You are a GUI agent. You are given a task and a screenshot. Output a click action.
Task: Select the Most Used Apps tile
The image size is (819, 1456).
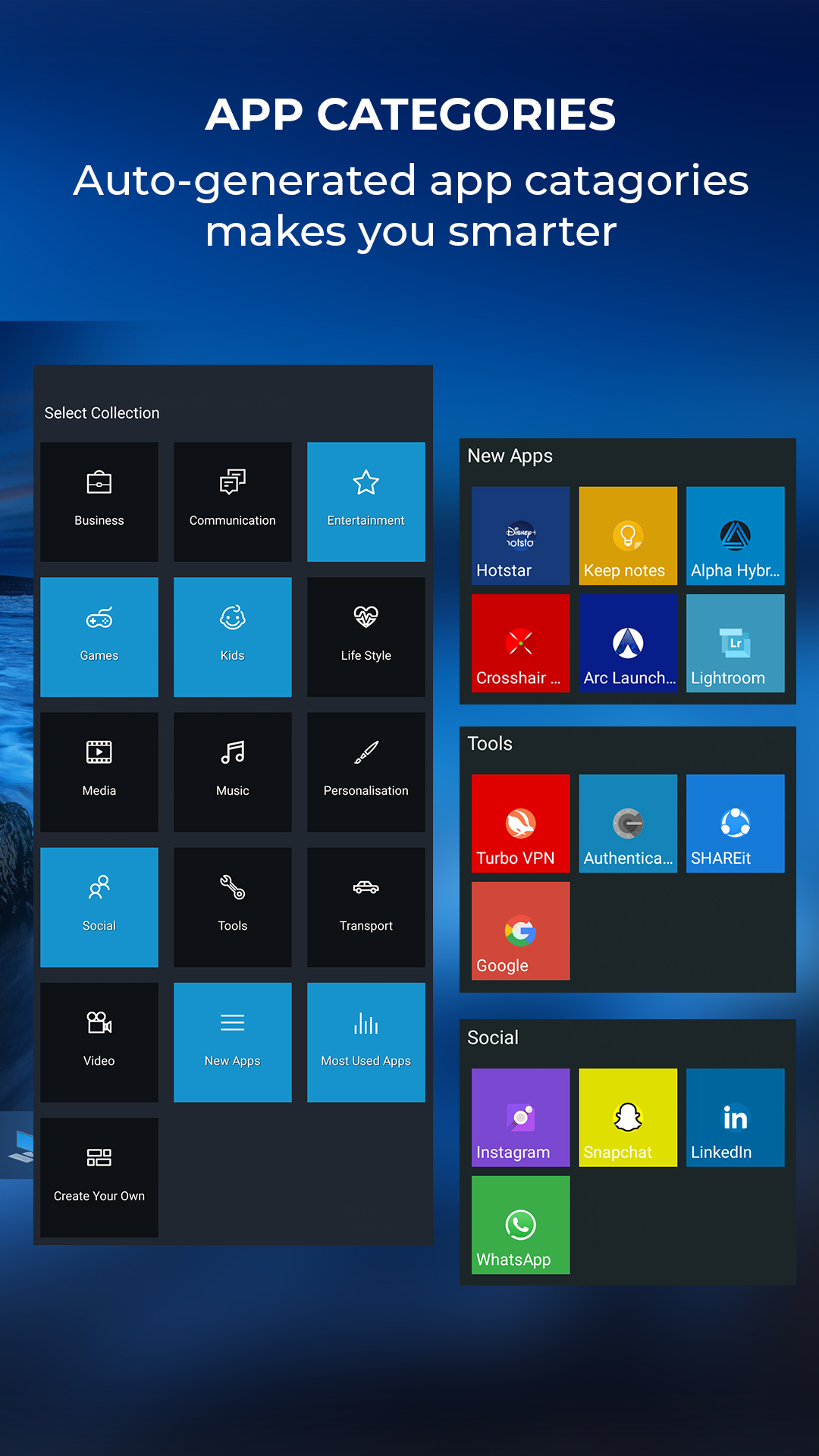[366, 1042]
